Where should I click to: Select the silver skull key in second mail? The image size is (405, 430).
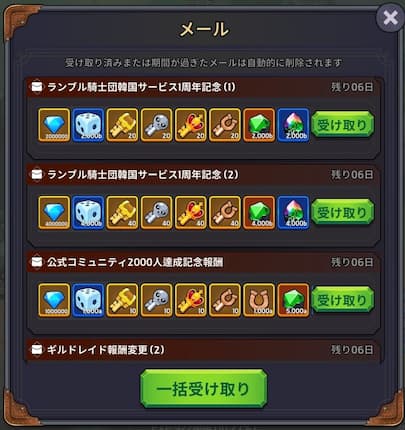click(157, 213)
